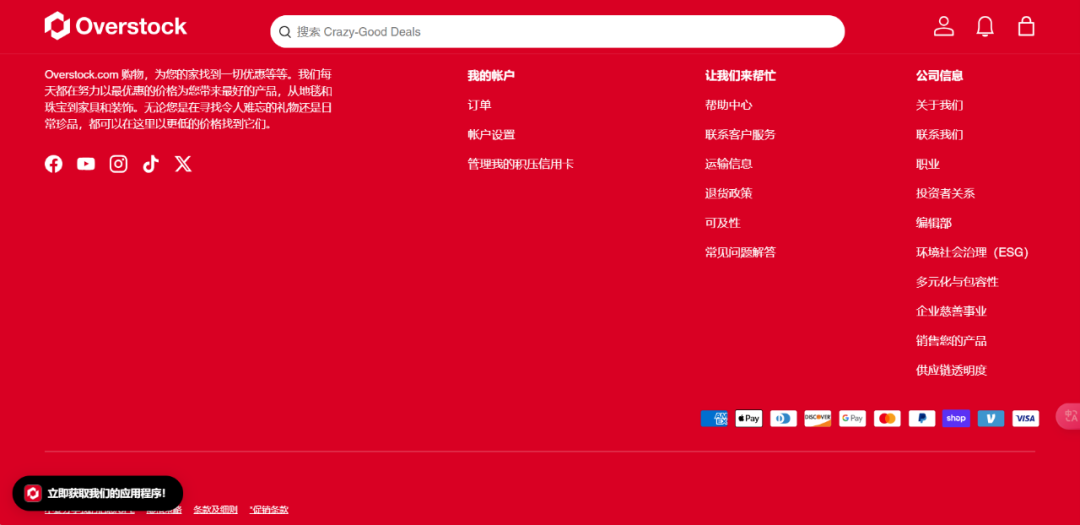Click the 公司信息 column heading

tap(939, 76)
